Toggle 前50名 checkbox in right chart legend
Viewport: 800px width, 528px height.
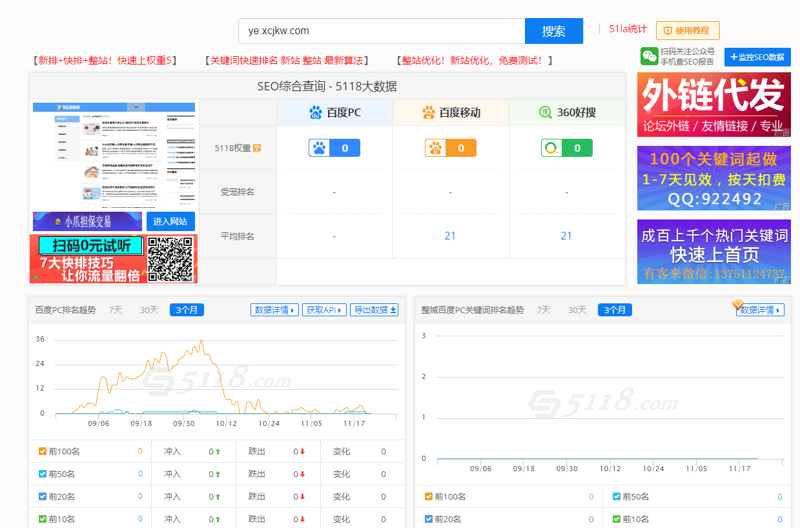[x=616, y=496]
